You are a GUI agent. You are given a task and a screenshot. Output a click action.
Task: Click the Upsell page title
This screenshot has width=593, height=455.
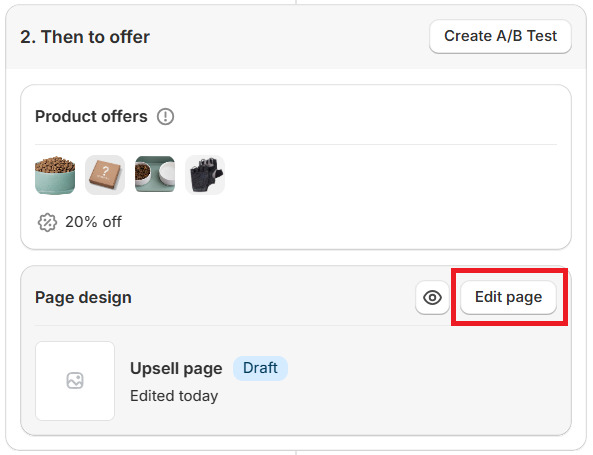pyautogui.click(x=176, y=368)
